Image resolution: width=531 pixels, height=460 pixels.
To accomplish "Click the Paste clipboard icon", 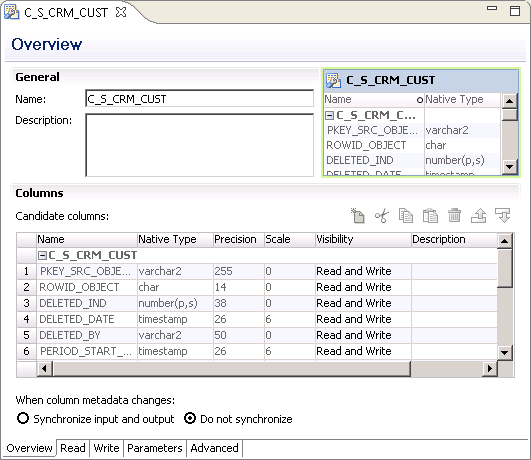I will tap(430, 216).
